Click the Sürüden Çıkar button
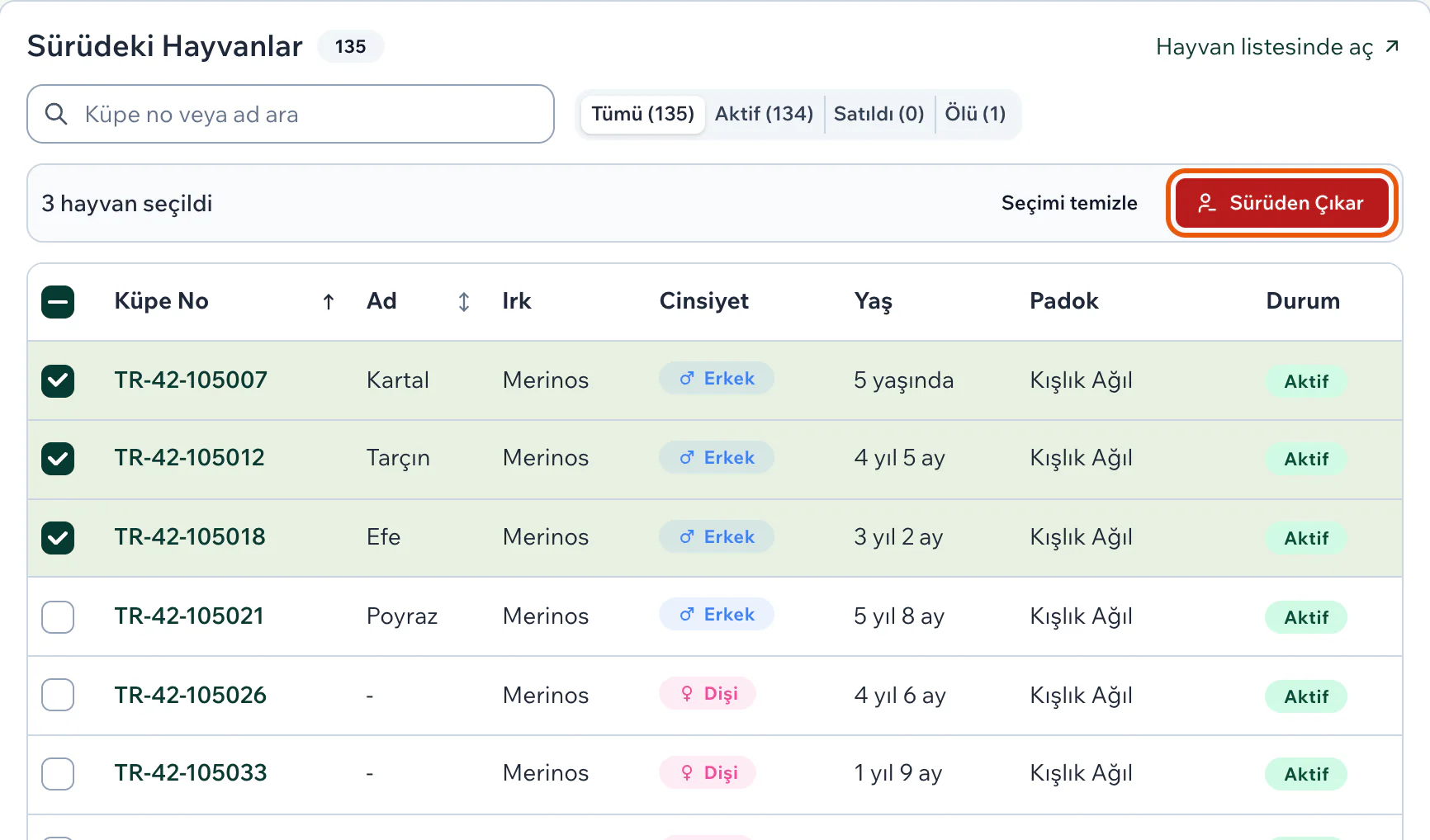This screenshot has height=840, width=1430. click(x=1281, y=203)
